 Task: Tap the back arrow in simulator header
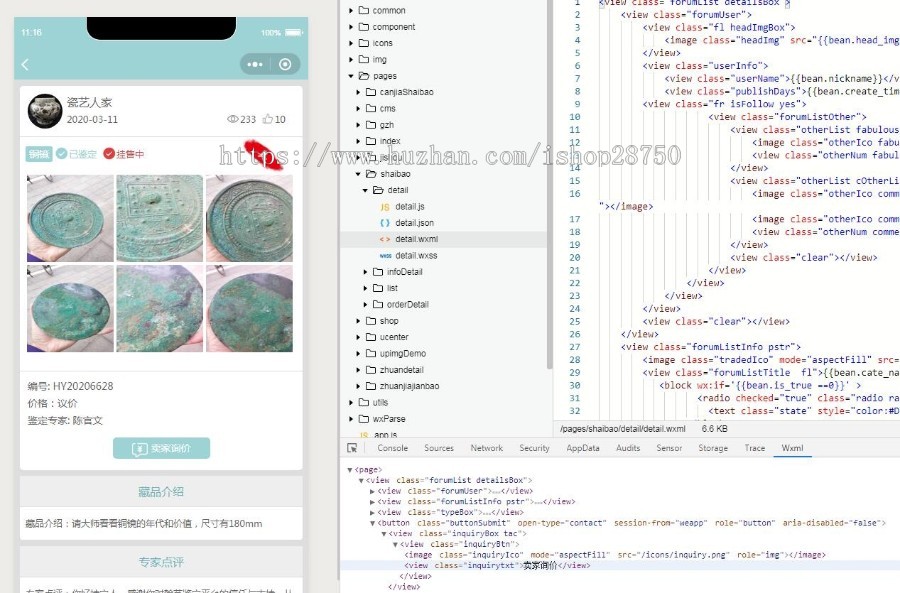tap(25, 64)
